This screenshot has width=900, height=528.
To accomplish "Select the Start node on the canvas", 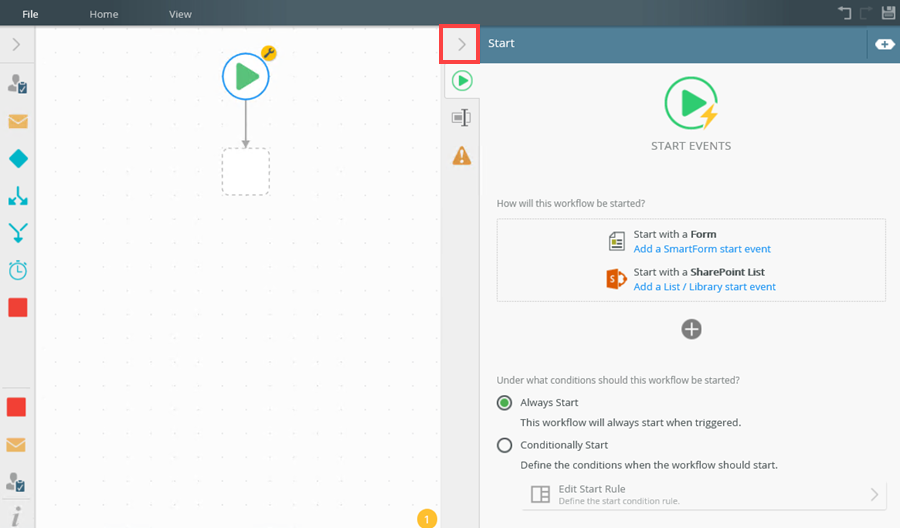I will [x=246, y=76].
